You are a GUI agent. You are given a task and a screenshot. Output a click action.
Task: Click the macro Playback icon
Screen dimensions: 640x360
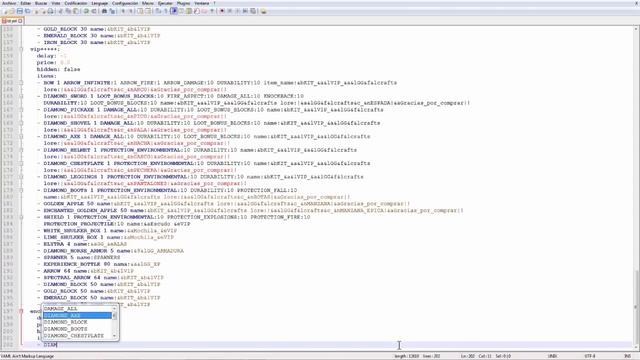coord(237,11)
